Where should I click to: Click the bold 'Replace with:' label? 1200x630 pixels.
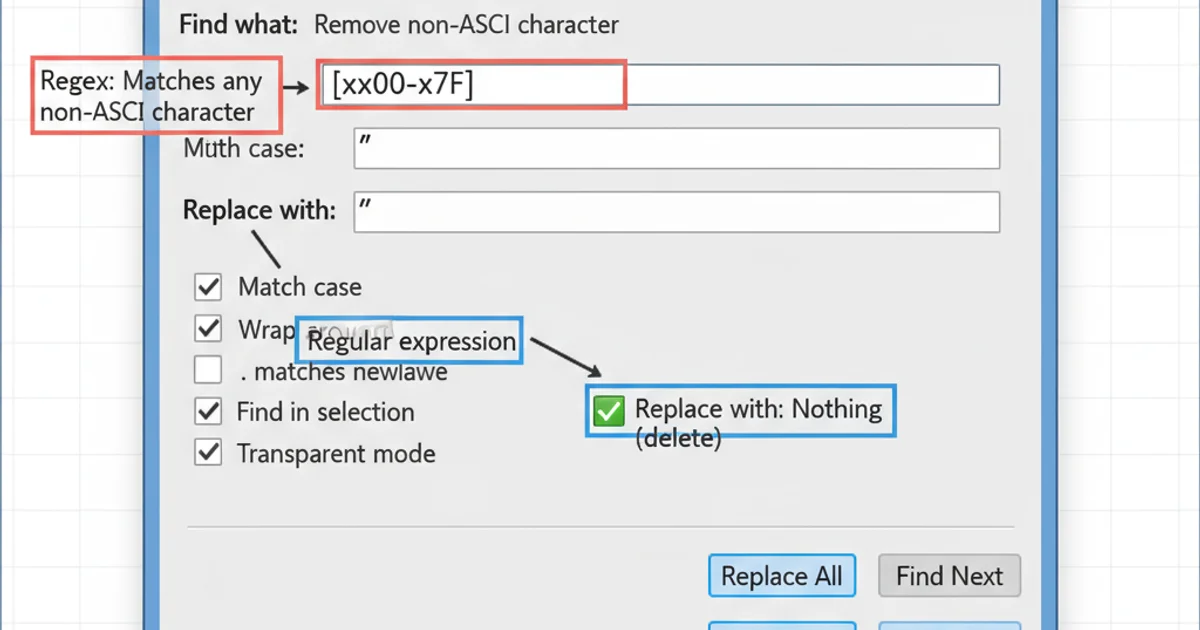pos(259,210)
